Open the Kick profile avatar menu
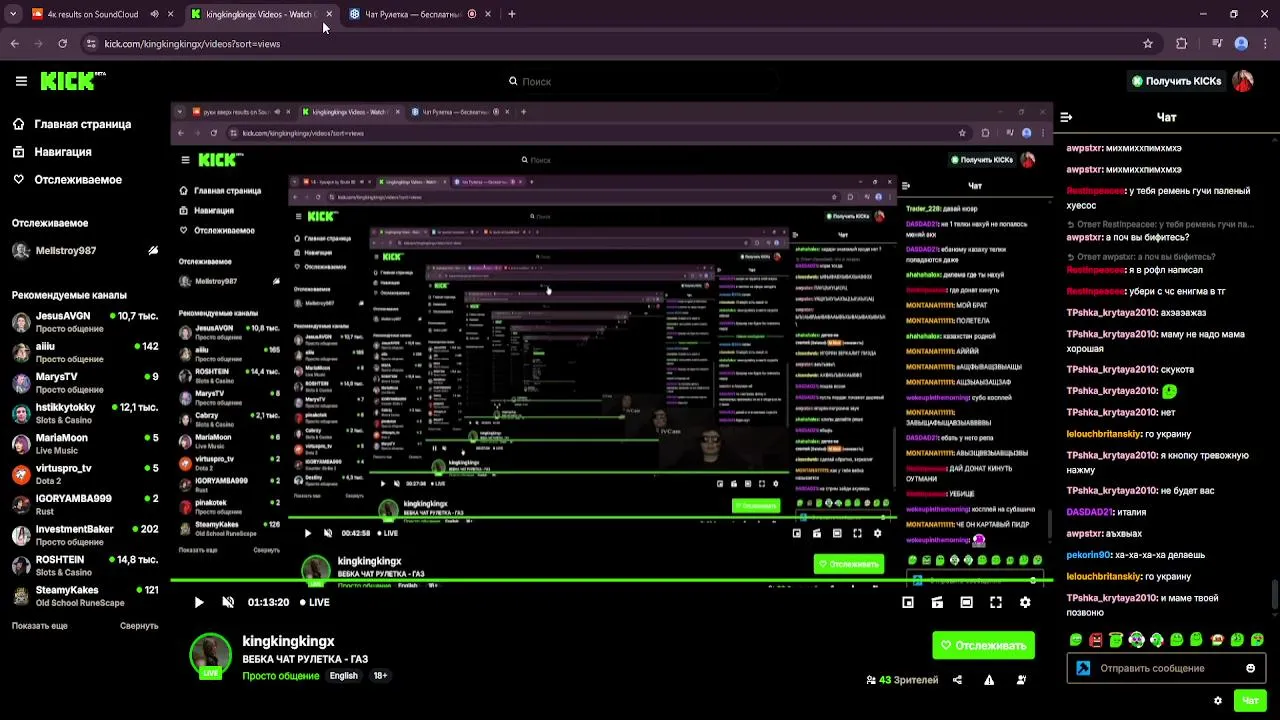Viewport: 1280px width, 720px height. point(1243,81)
